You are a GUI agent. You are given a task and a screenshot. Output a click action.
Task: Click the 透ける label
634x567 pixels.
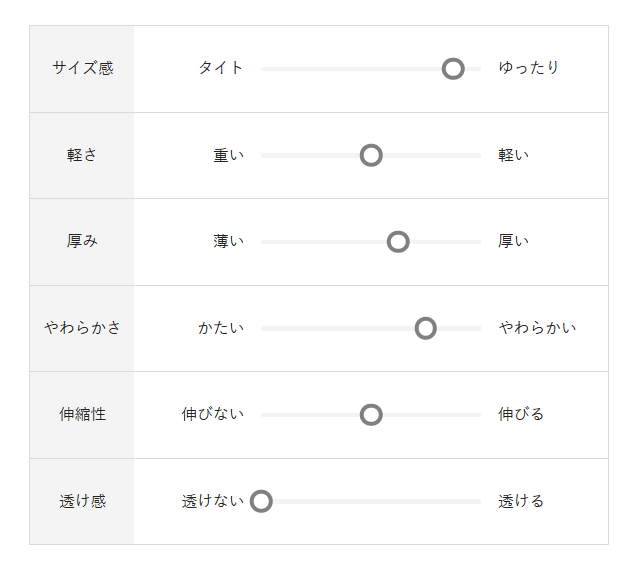[x=521, y=501]
